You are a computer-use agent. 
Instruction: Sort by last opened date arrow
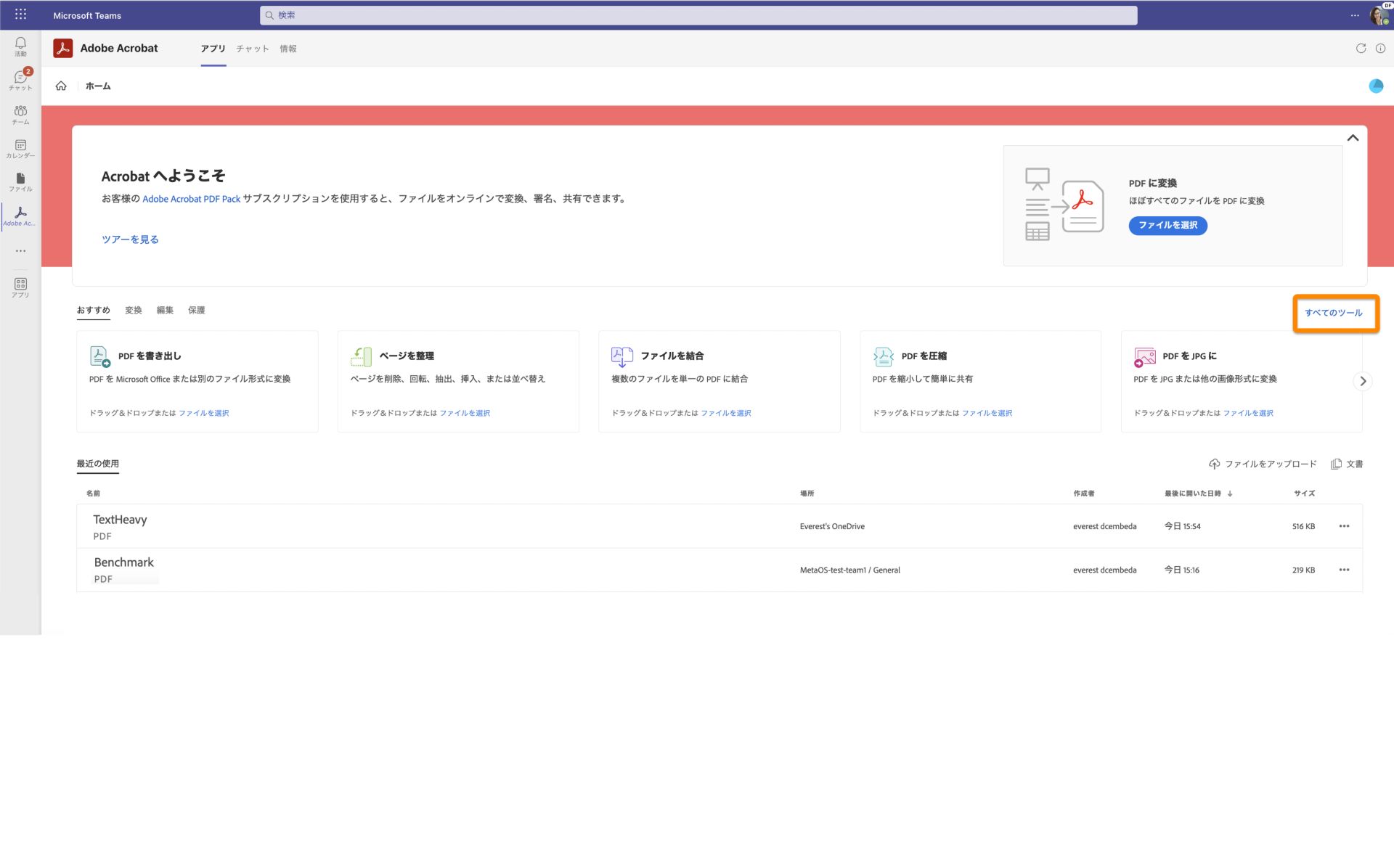click(1229, 494)
